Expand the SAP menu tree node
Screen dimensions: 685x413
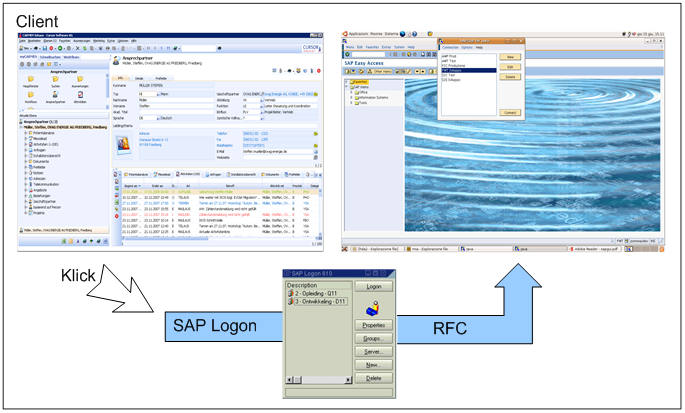348,88
